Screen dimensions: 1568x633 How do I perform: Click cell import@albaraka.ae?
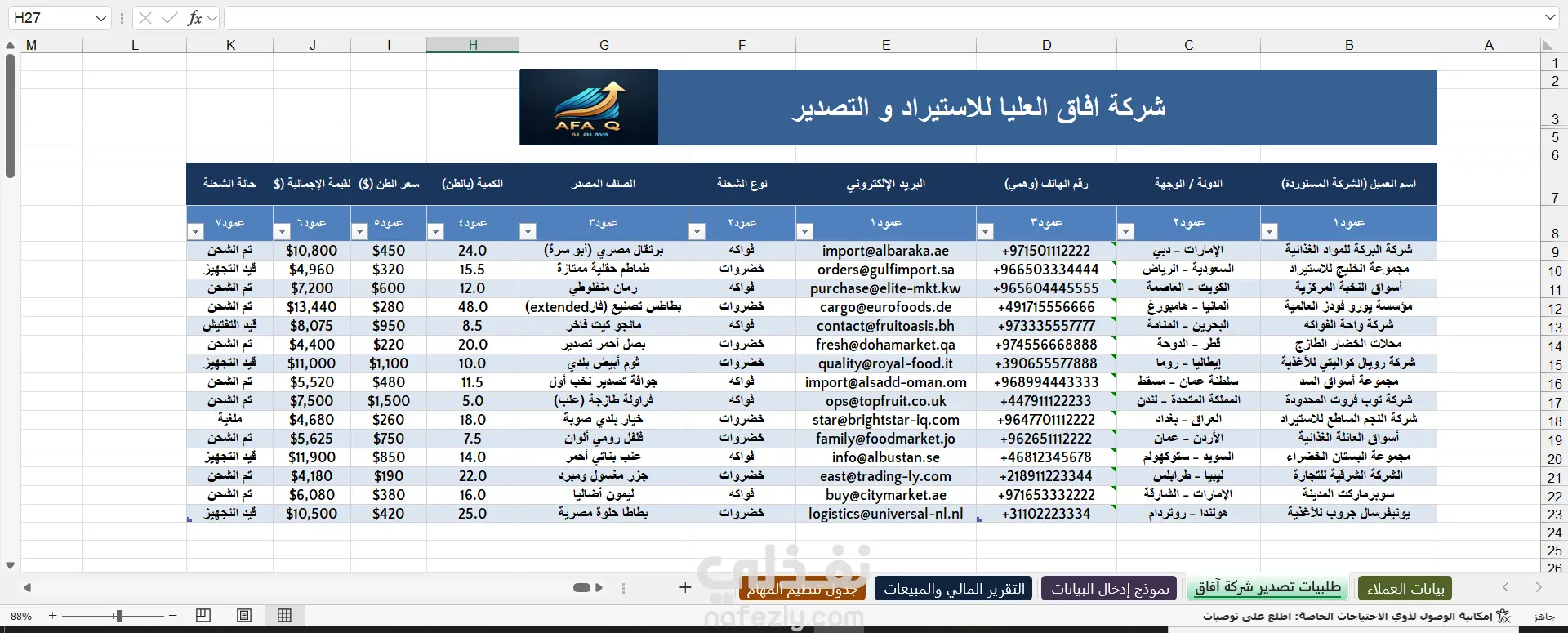click(x=886, y=251)
